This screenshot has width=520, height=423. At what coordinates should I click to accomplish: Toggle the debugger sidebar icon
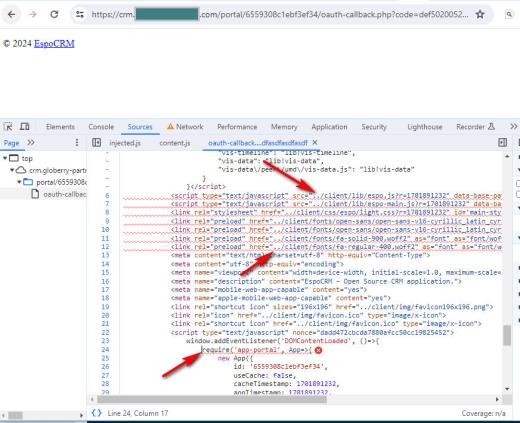(503, 143)
